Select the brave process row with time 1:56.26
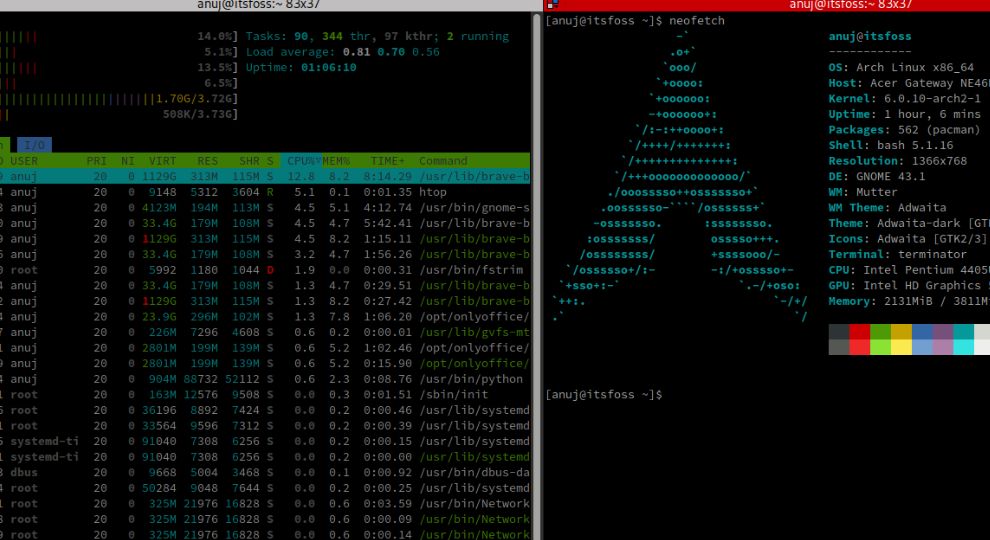This screenshot has width=990, height=540. click(x=265, y=255)
